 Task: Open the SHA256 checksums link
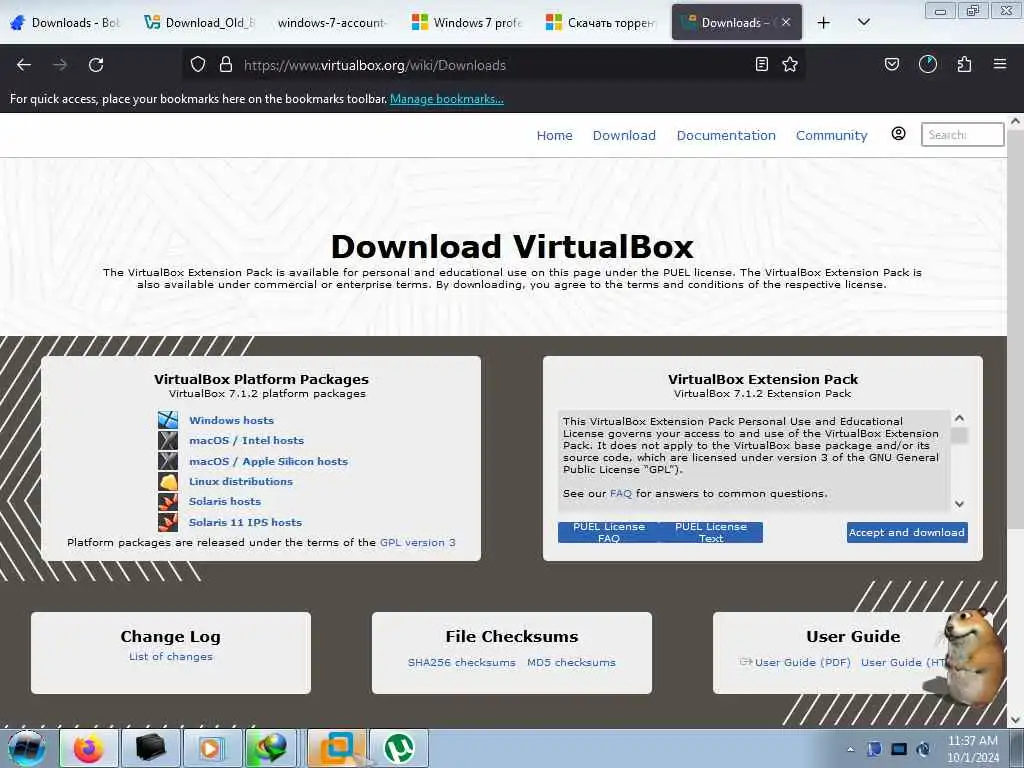tap(462, 662)
